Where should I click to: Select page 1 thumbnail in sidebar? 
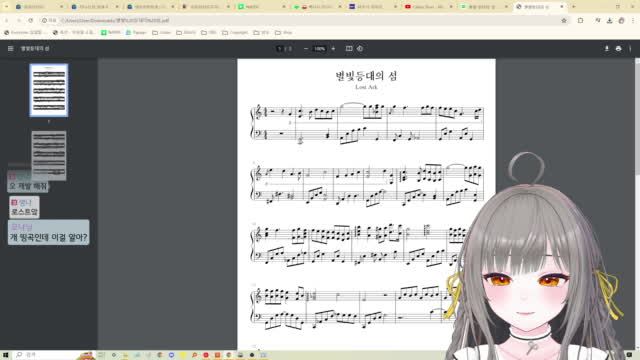49,90
